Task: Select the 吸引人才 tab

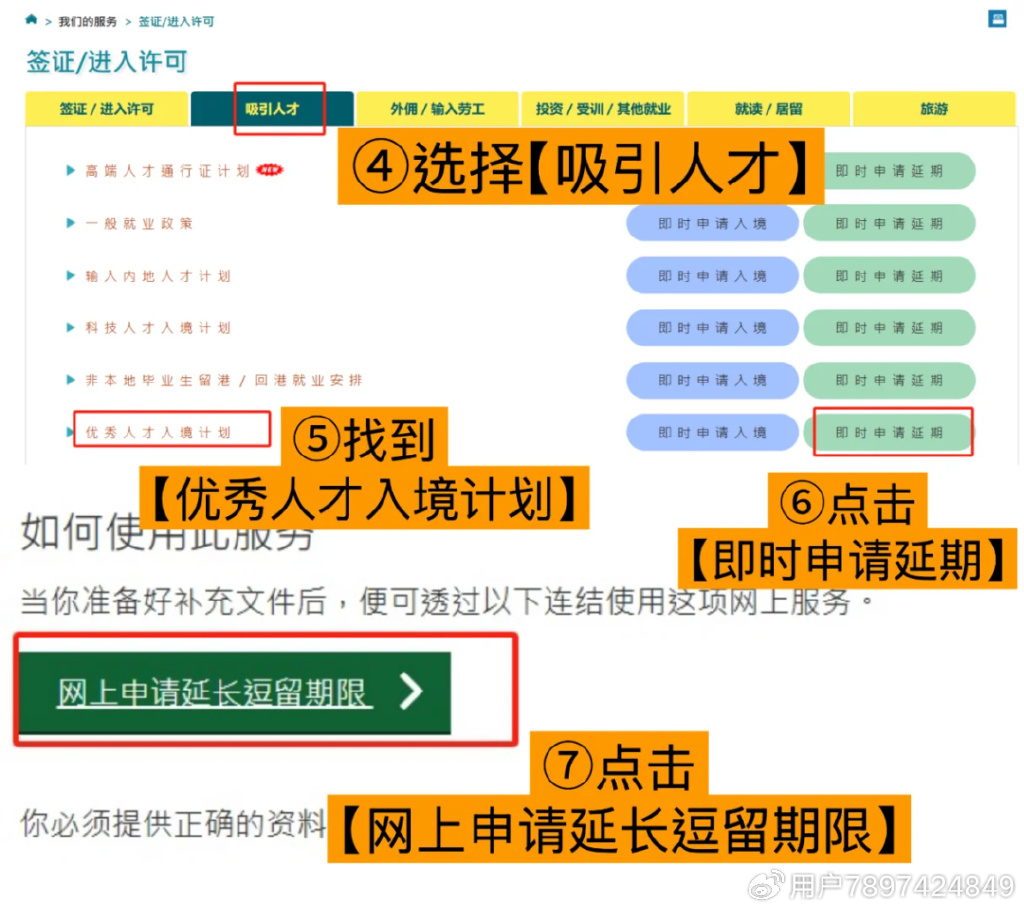Action: [x=272, y=108]
